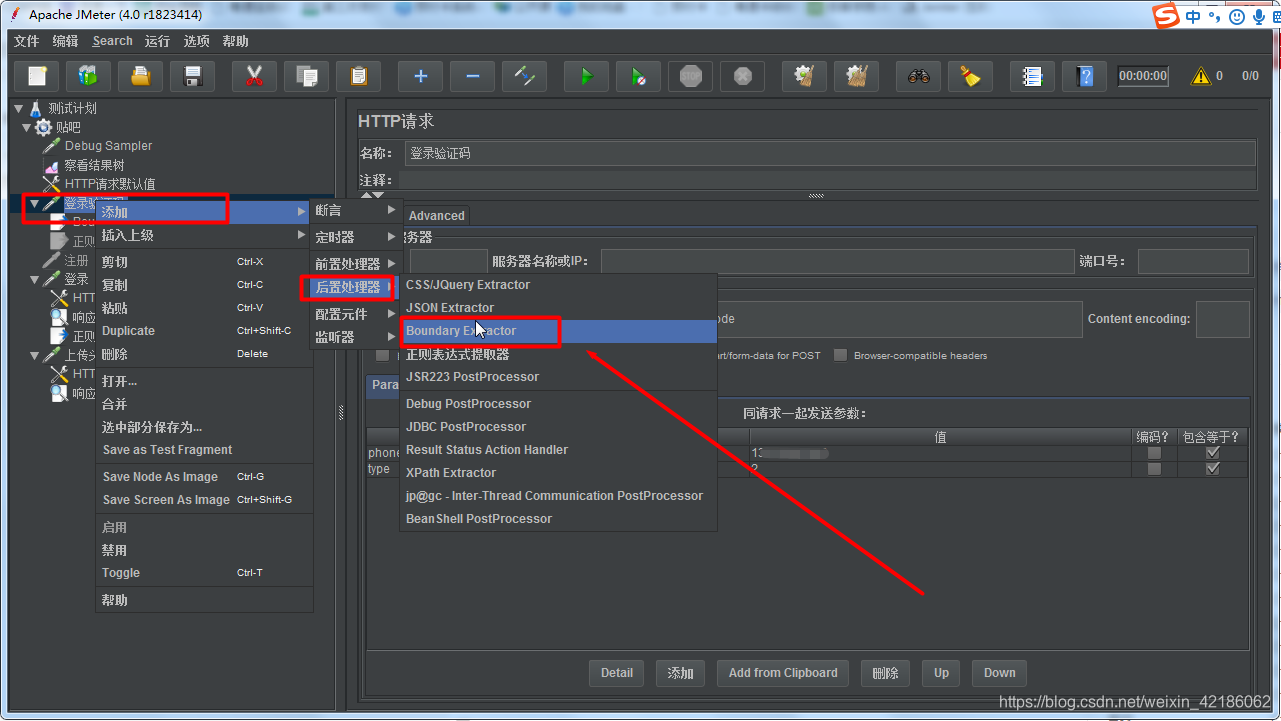Expand all nodes with plus icon
Screen dimensions: 1281x721
click(421, 76)
